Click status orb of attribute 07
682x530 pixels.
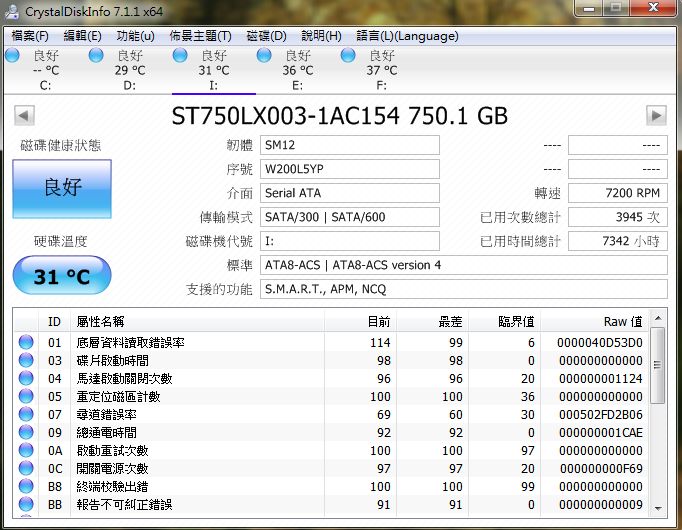pyautogui.click(x=26, y=414)
